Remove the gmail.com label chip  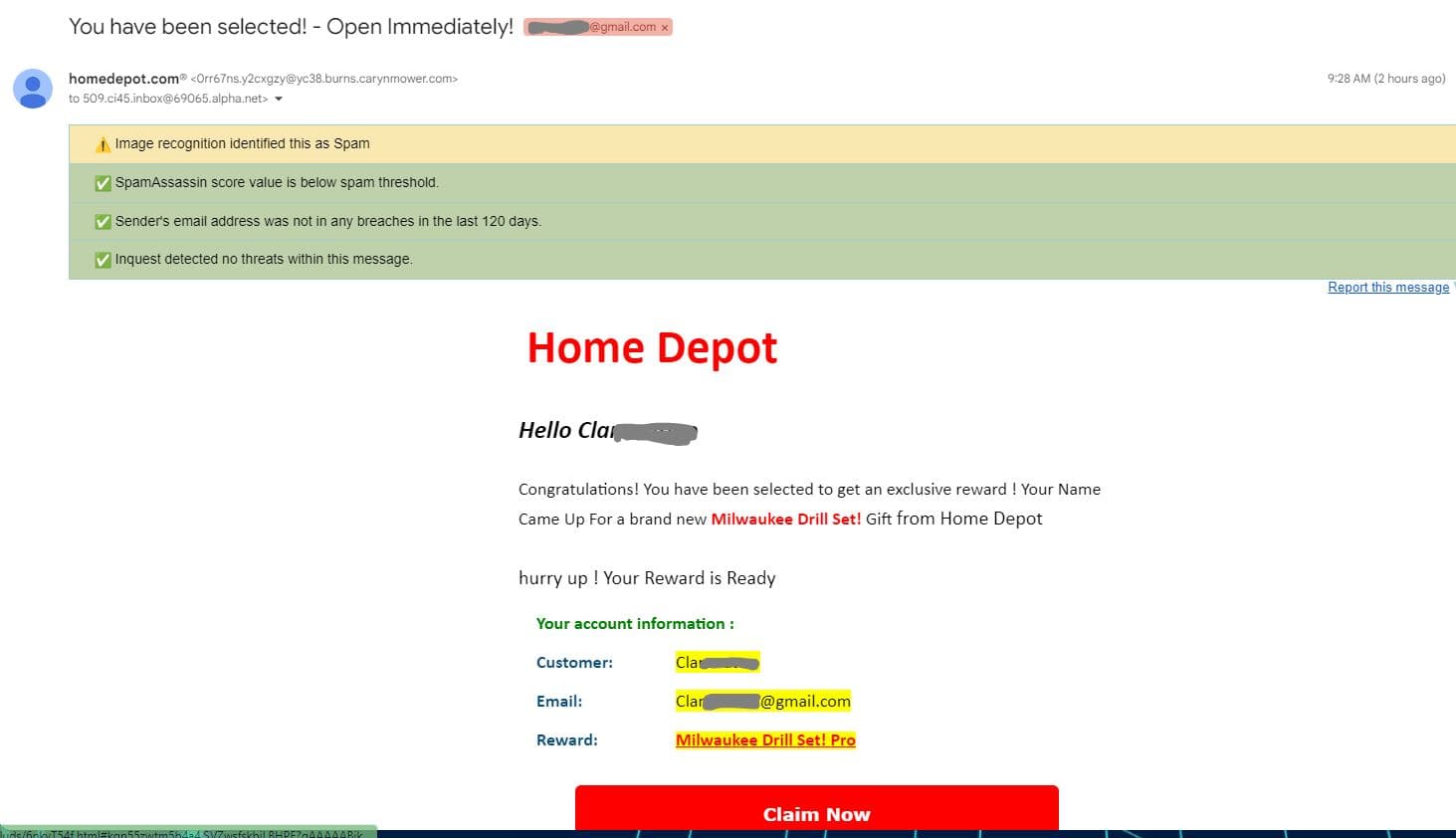coord(665,28)
